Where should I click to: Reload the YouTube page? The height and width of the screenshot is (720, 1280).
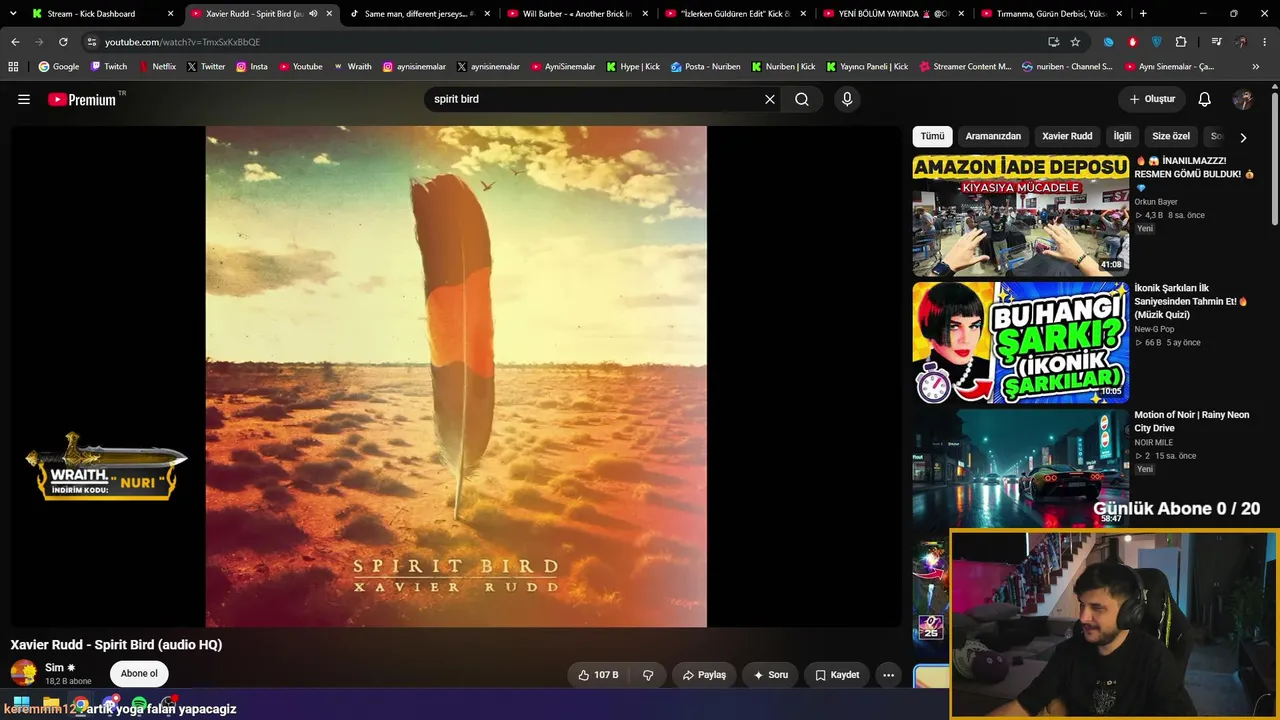click(63, 42)
